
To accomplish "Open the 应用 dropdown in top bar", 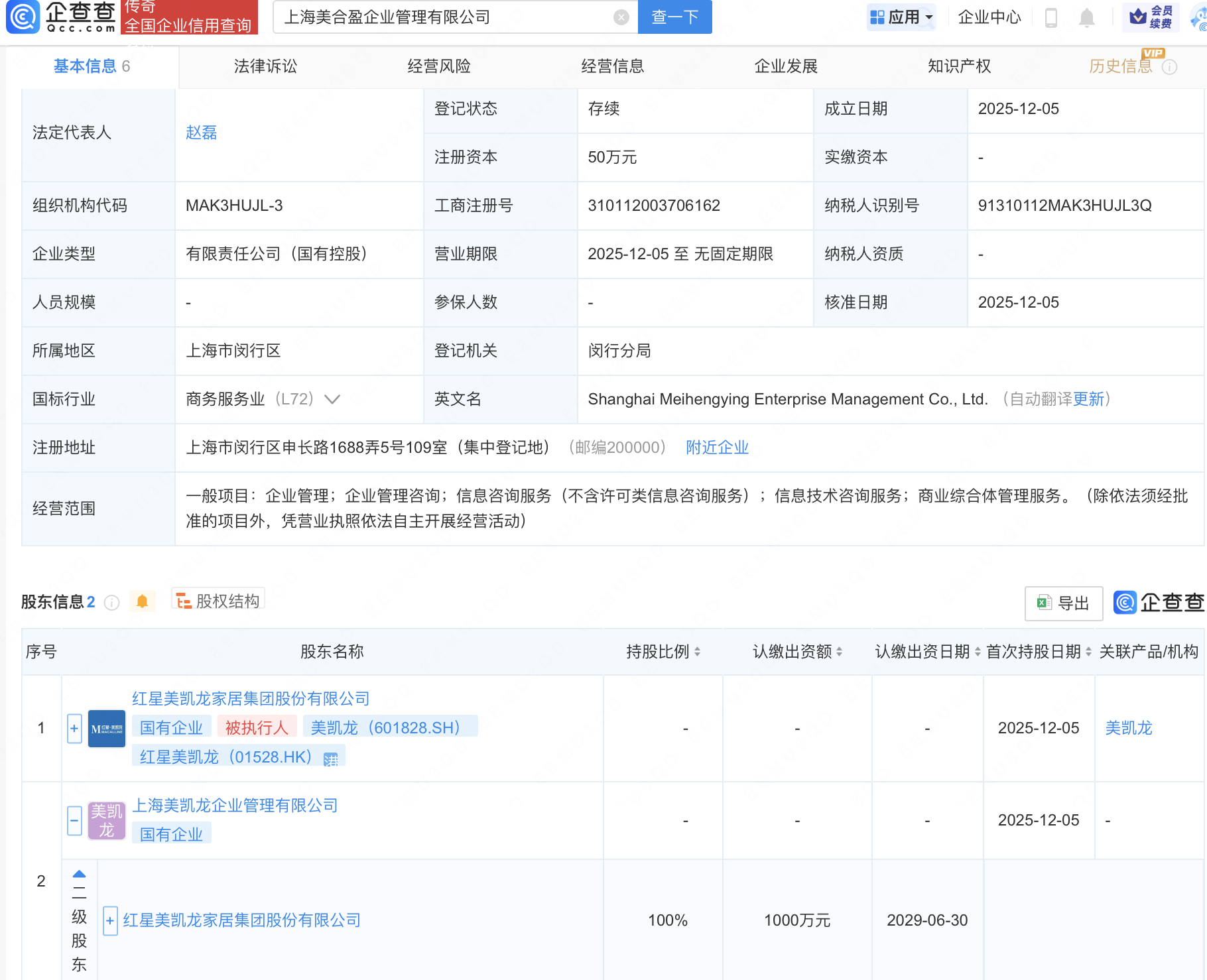I will (902, 17).
